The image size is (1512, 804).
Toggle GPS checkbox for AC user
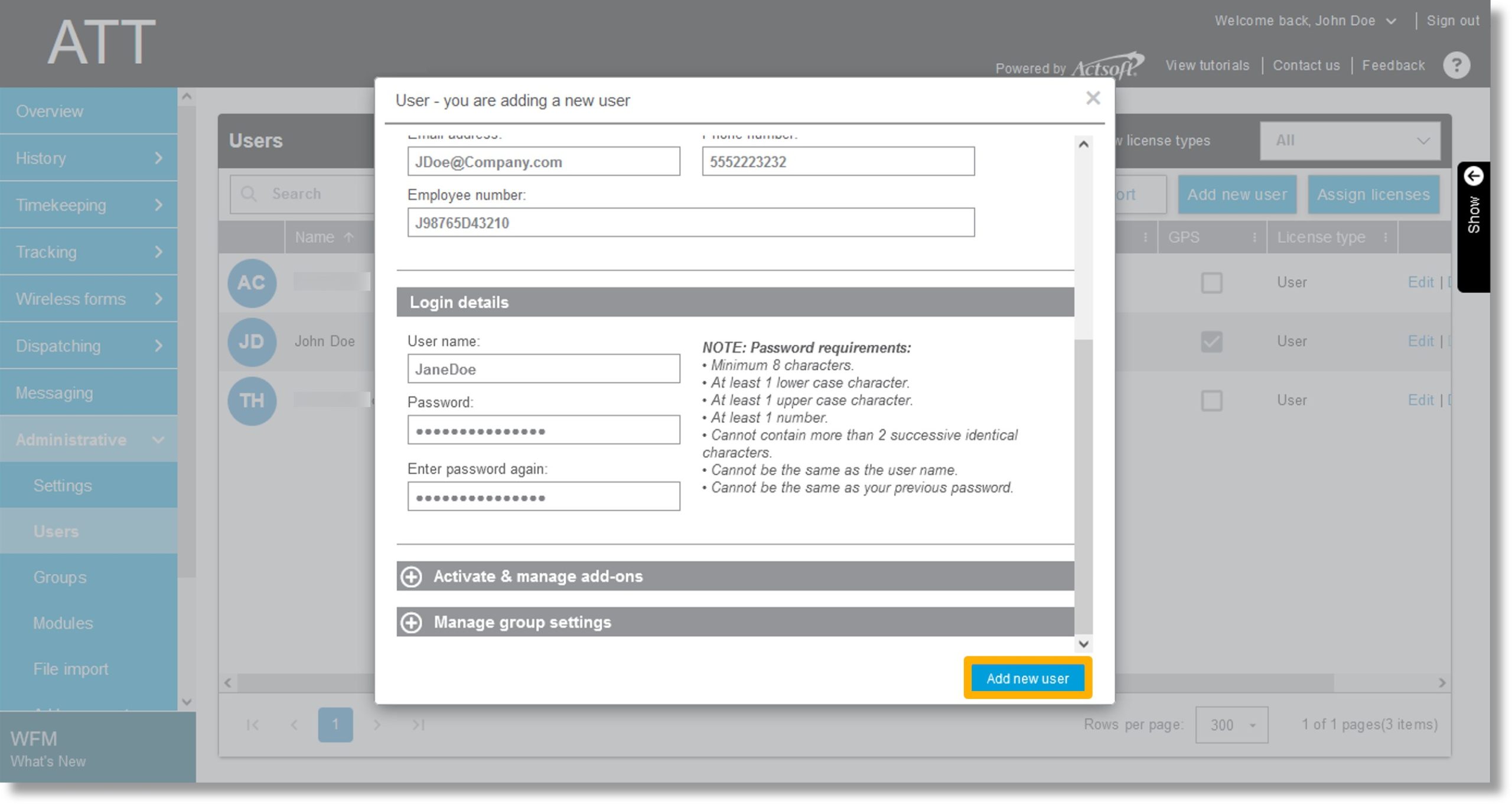click(x=1211, y=283)
